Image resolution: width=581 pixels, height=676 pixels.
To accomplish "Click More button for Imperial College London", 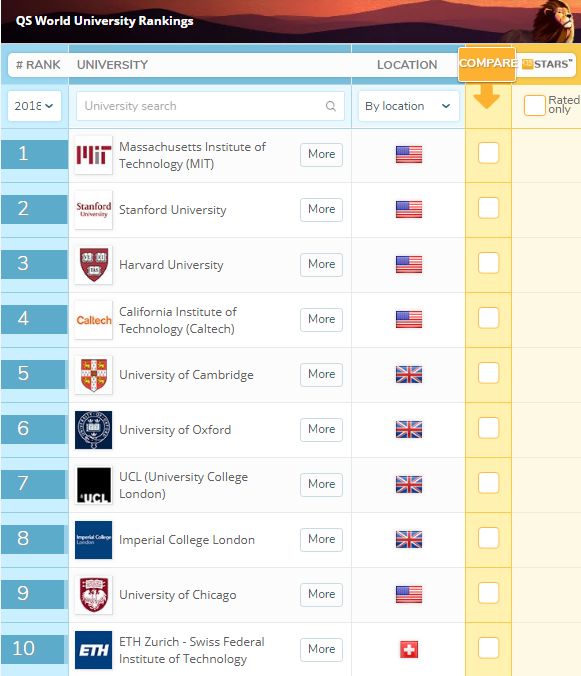I will [322, 539].
